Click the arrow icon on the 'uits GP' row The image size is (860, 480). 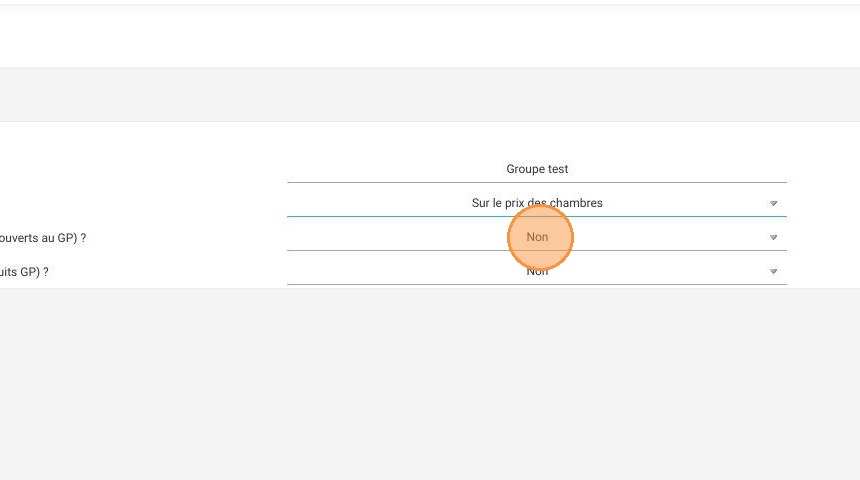click(773, 272)
